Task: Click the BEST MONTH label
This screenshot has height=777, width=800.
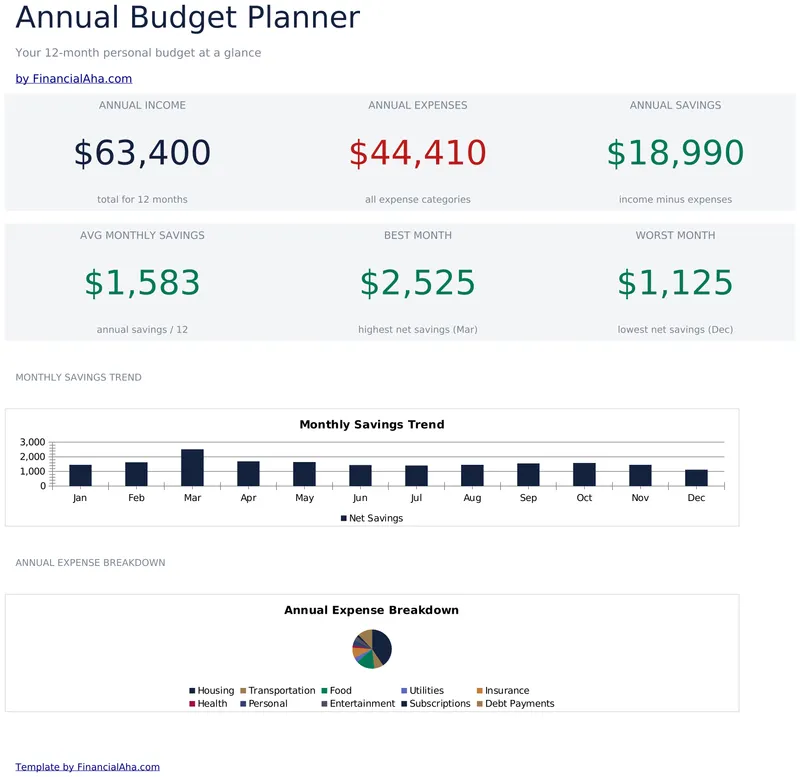Action: tap(418, 235)
